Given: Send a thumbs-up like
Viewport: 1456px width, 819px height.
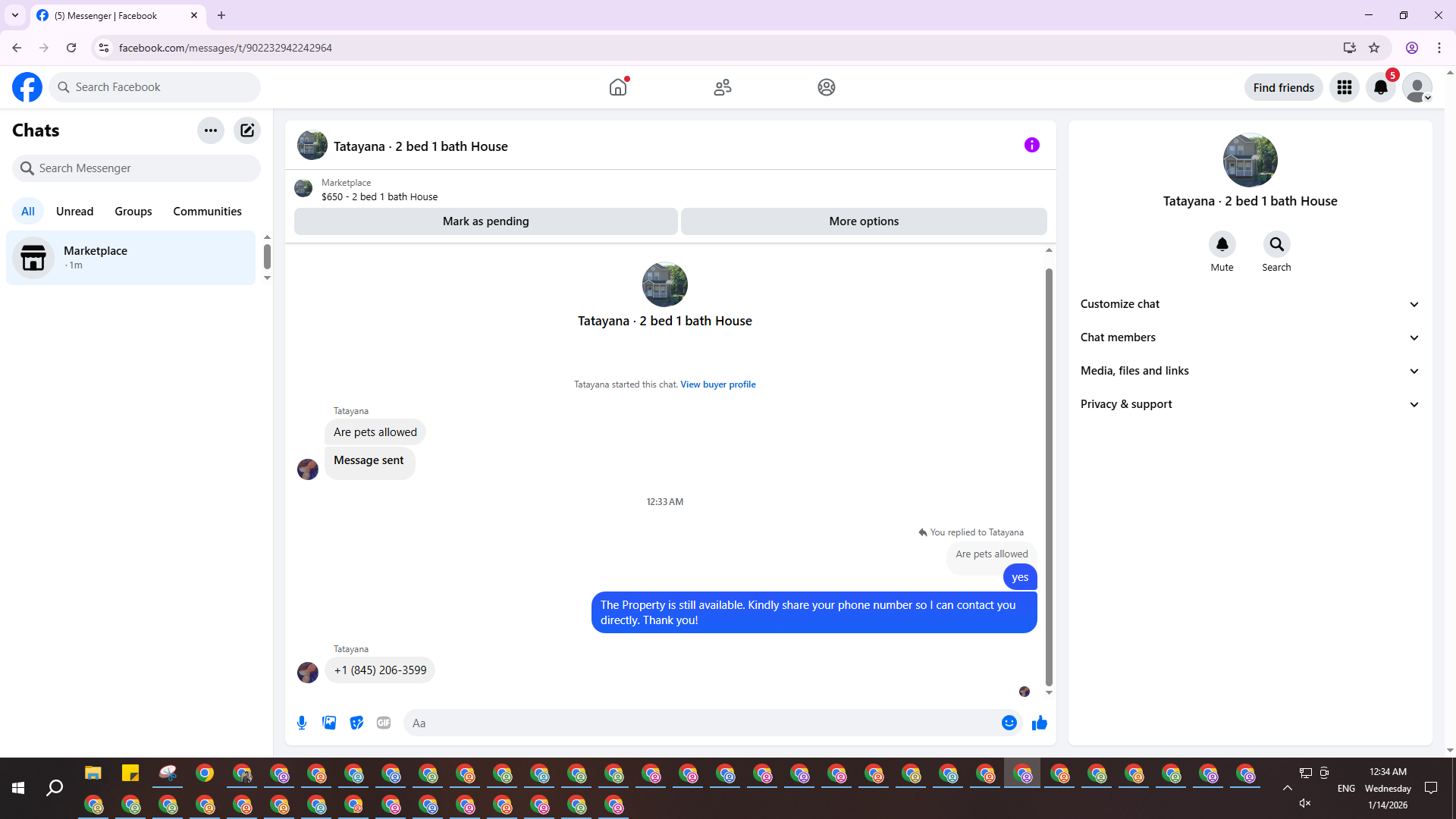Looking at the screenshot, I should (x=1039, y=723).
